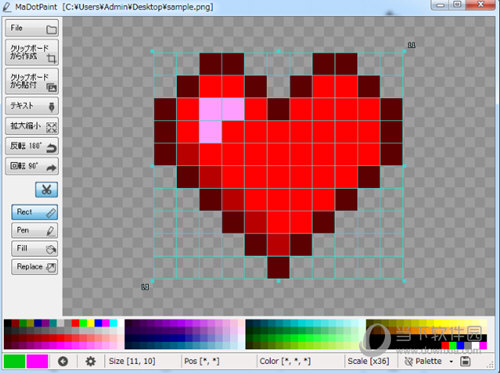The width and height of the screenshot is (500, 373).
Task: Click the lowest pink highlight pixel on heart
Action: (210, 132)
